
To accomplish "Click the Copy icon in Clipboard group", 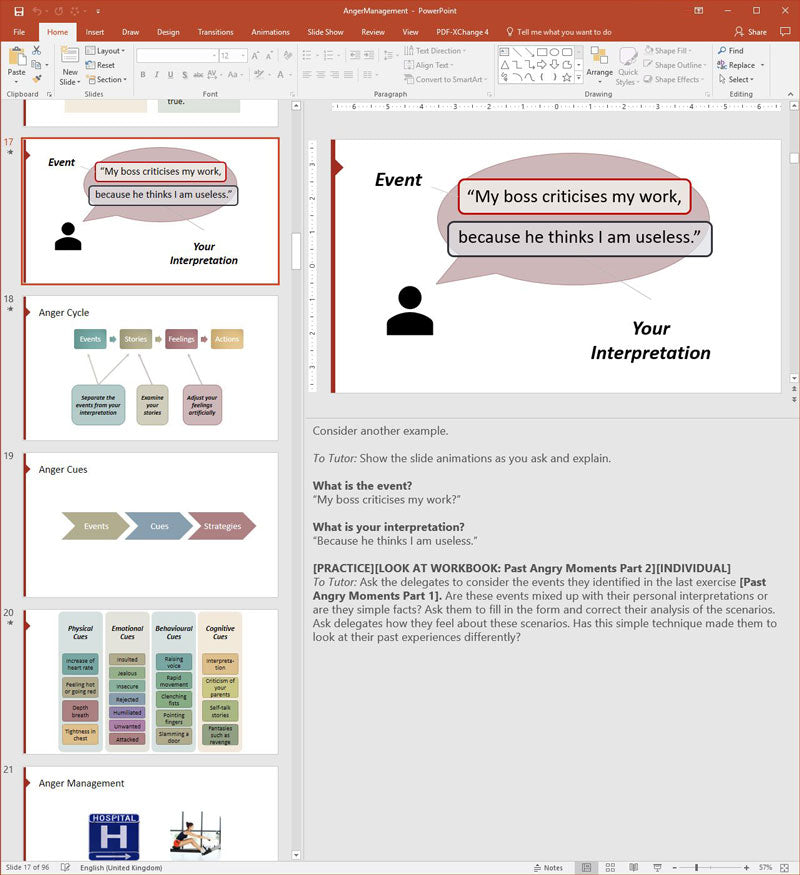I will click(x=36, y=65).
